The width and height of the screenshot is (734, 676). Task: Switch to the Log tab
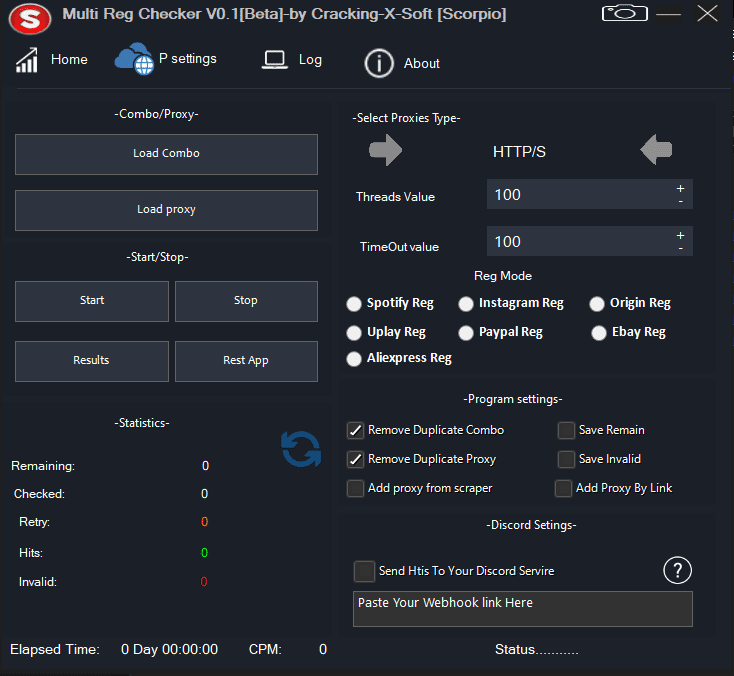pos(310,59)
